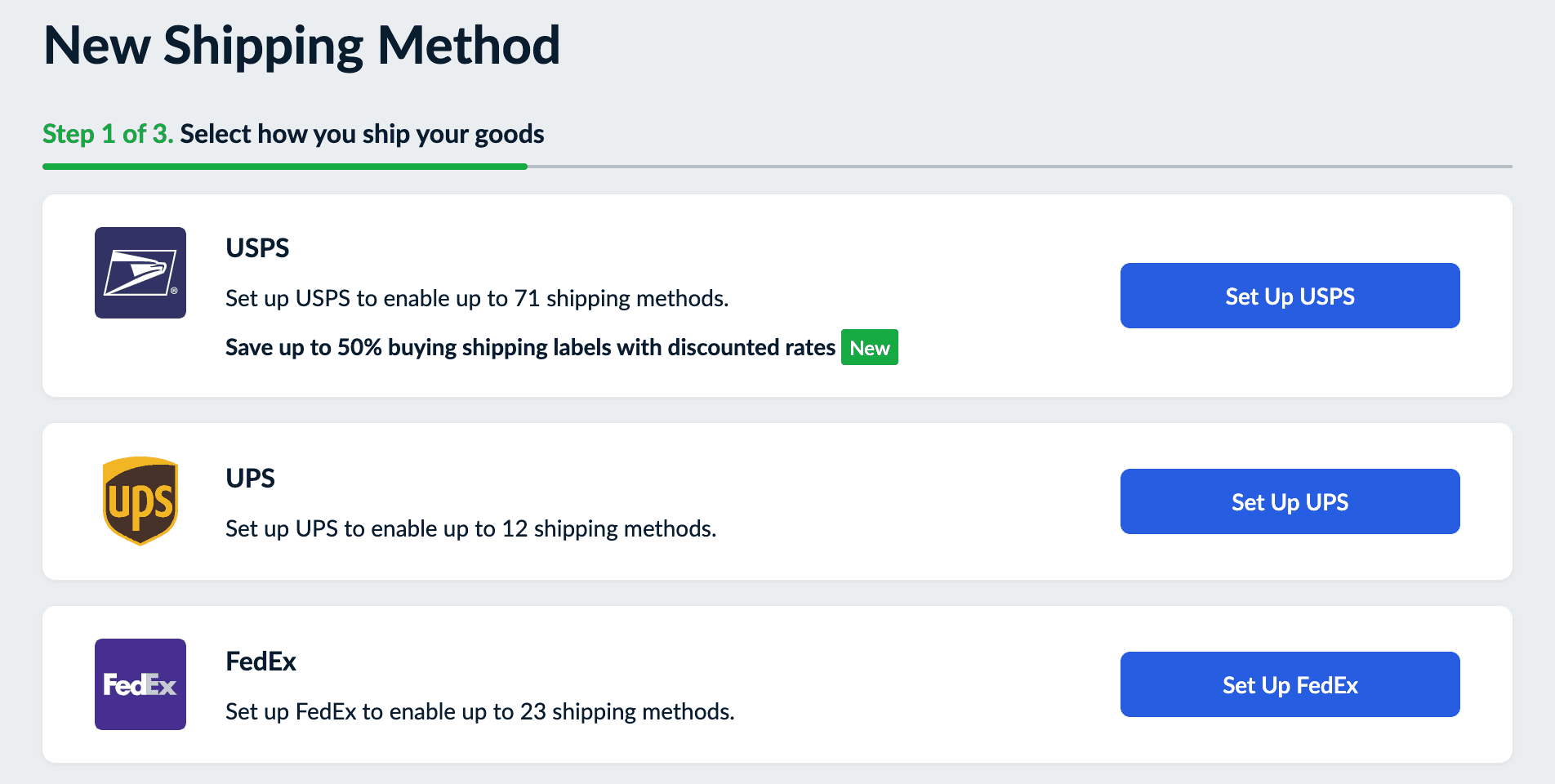Start FedEx setup with Set Up FedEx
Image resolution: width=1555 pixels, height=784 pixels.
[1290, 684]
